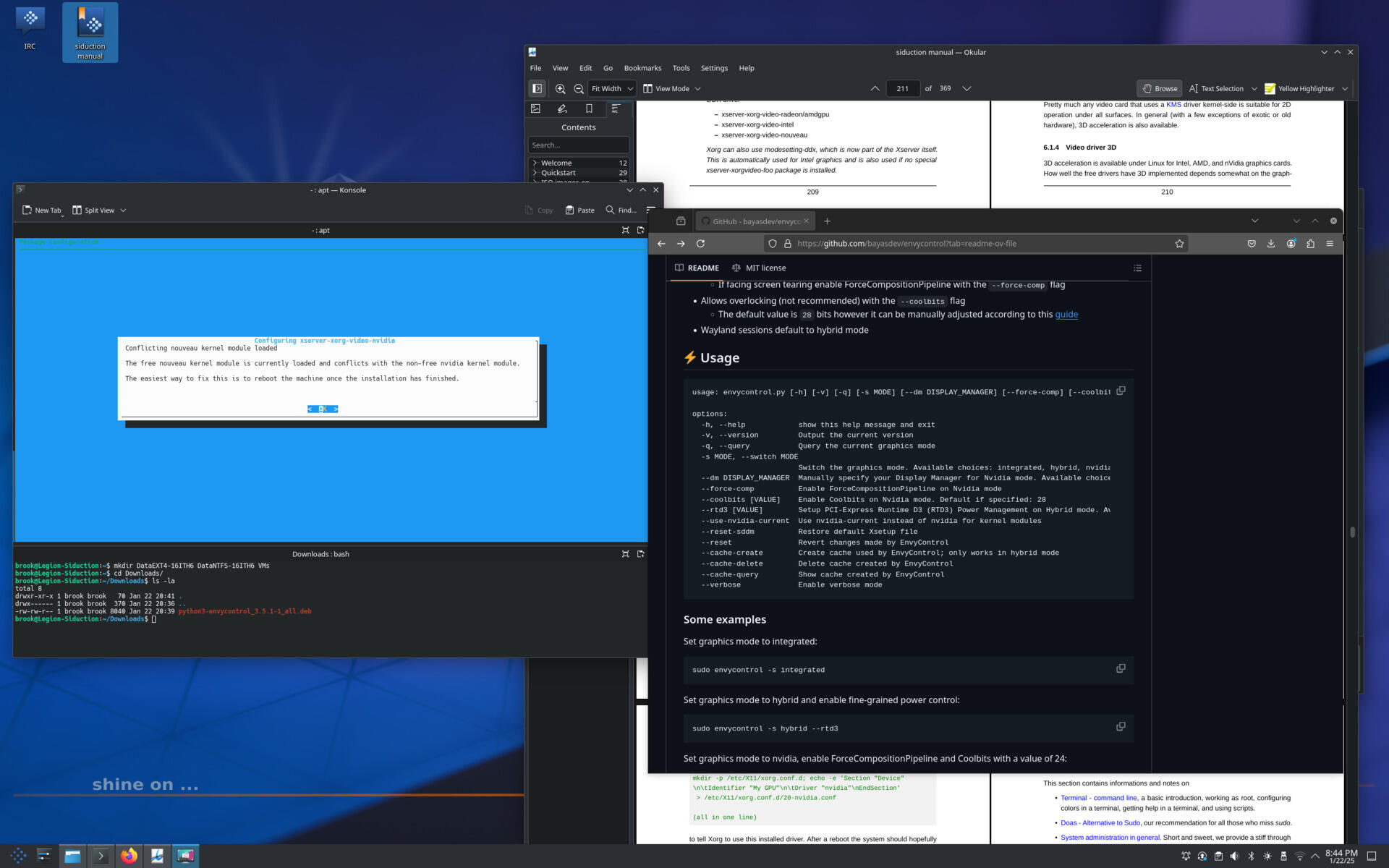The image size is (1389, 868).
Task: Open the Fit Width zoom dropdown
Action: click(612, 88)
